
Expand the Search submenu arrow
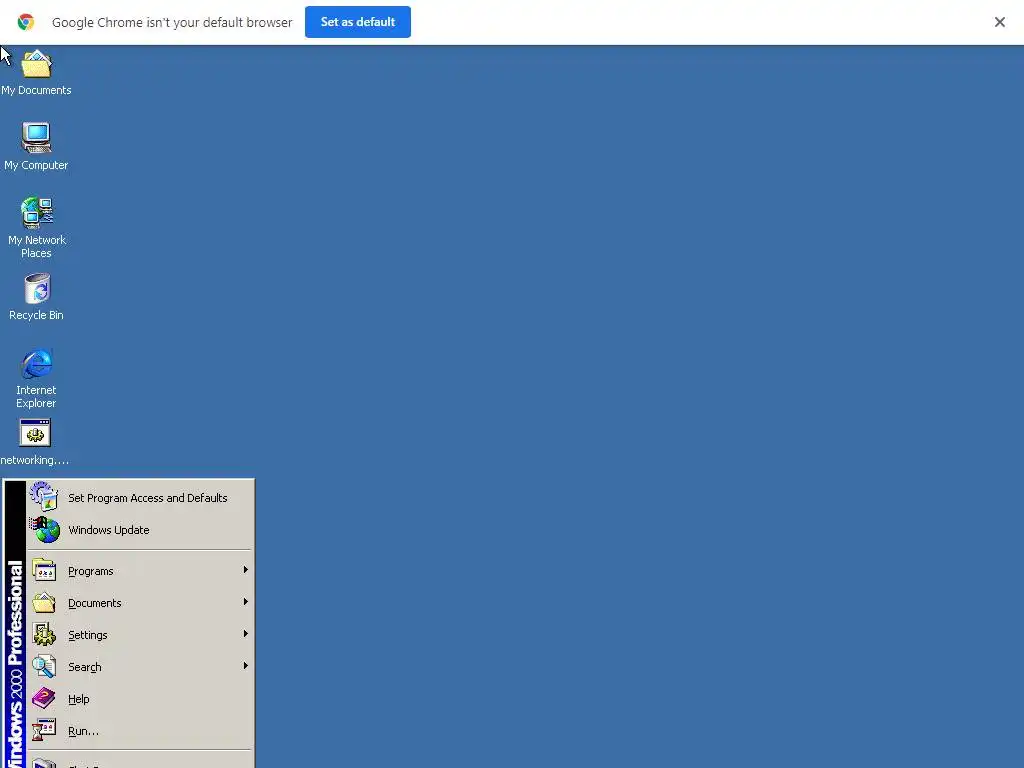click(x=246, y=666)
